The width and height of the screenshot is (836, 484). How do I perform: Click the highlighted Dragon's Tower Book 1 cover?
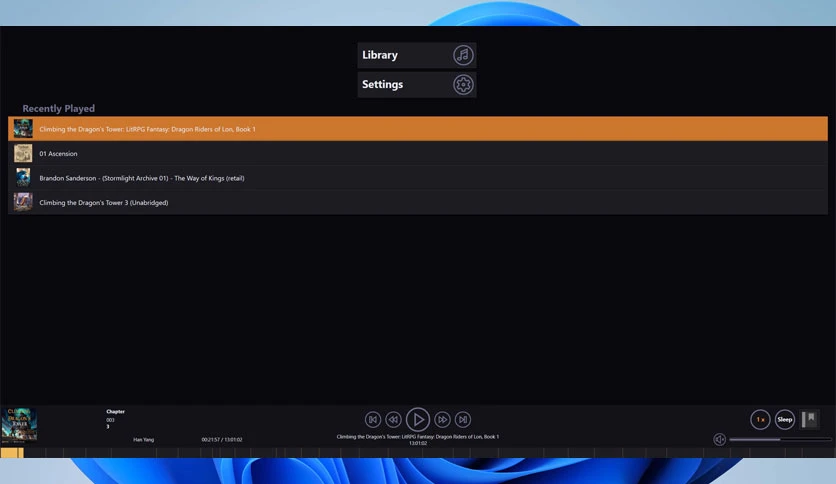[x=23, y=129]
